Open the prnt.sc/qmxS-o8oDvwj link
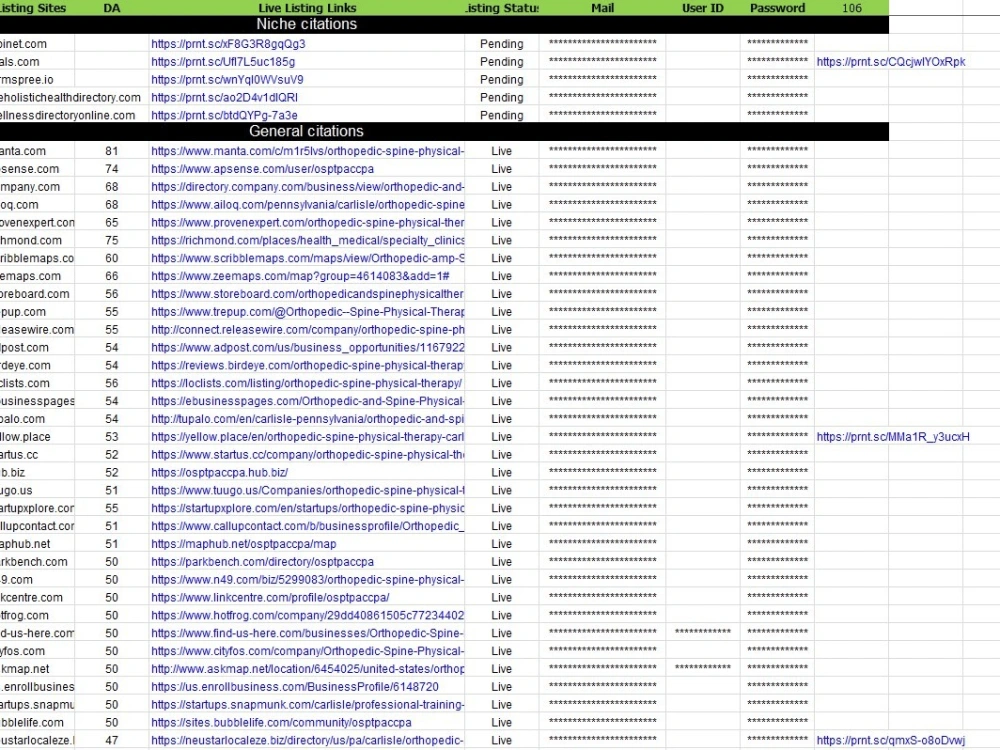The height and width of the screenshot is (750, 1000). point(890,740)
